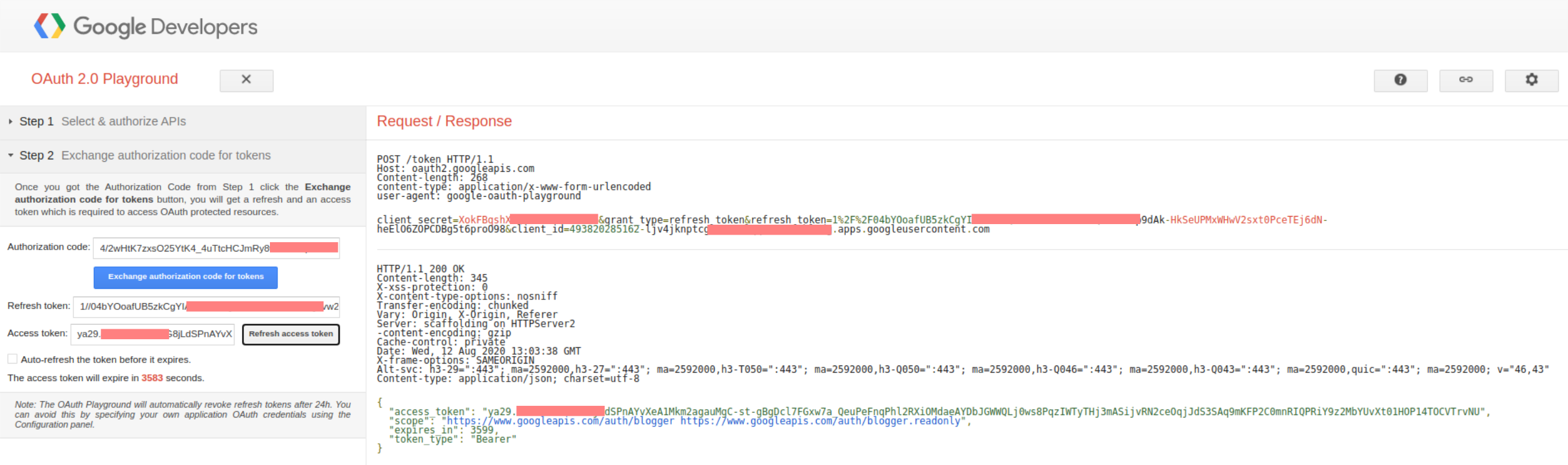This screenshot has height=465, width=1568.
Task: Click the Authorization code input field
Action: (216, 248)
